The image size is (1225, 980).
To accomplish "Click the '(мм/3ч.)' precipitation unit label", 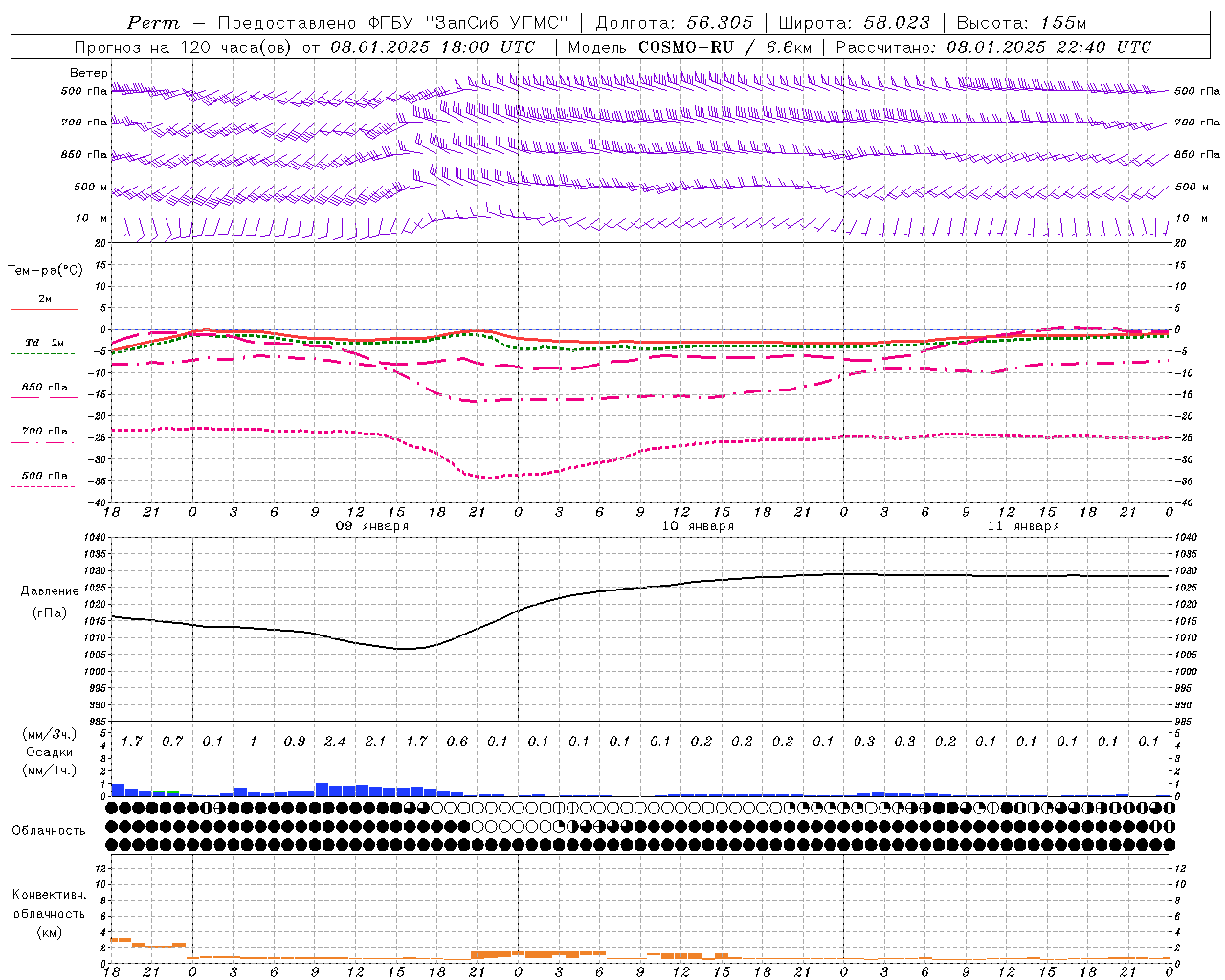I will pos(49,734).
